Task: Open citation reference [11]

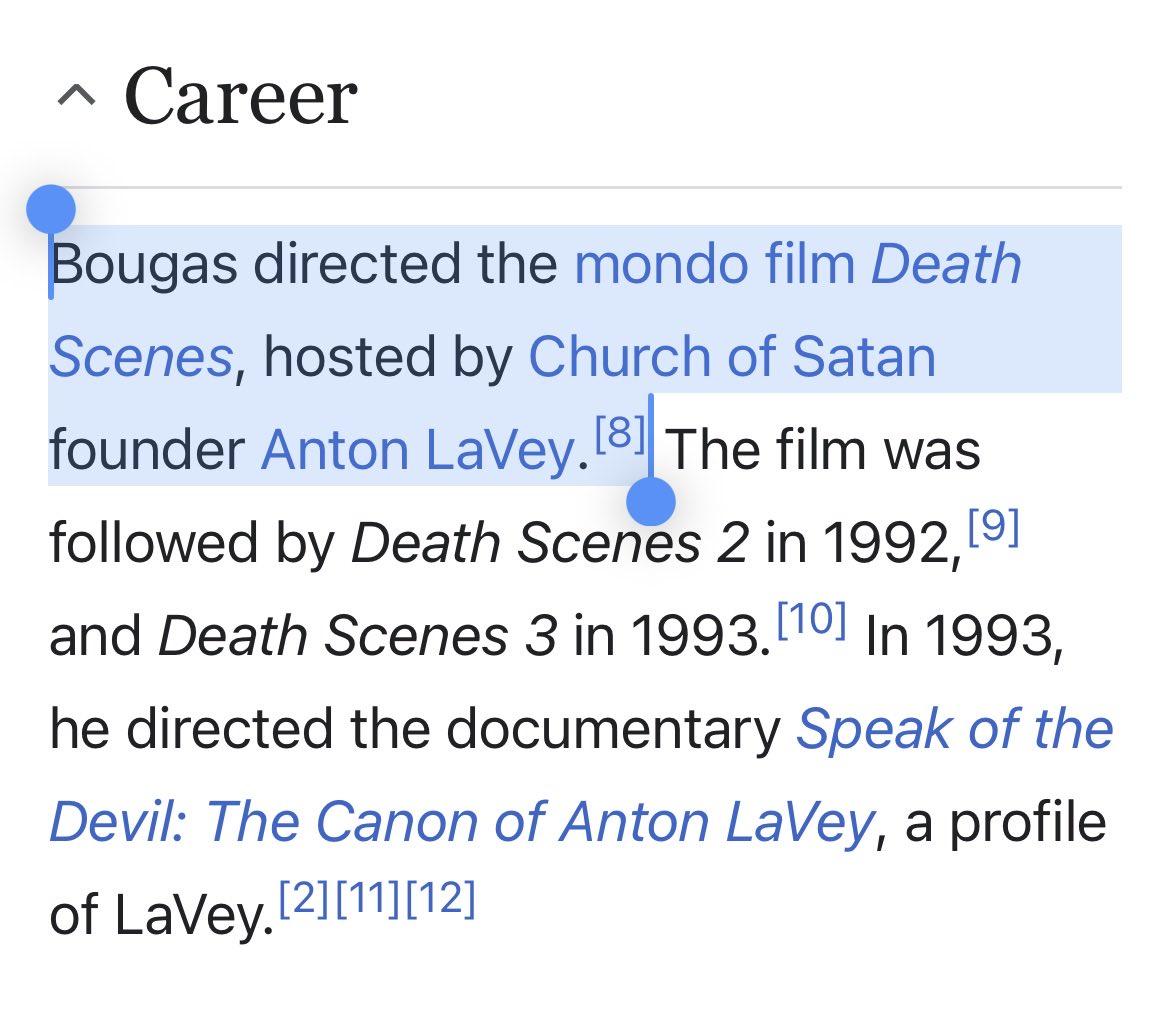Action: [x=366, y=898]
